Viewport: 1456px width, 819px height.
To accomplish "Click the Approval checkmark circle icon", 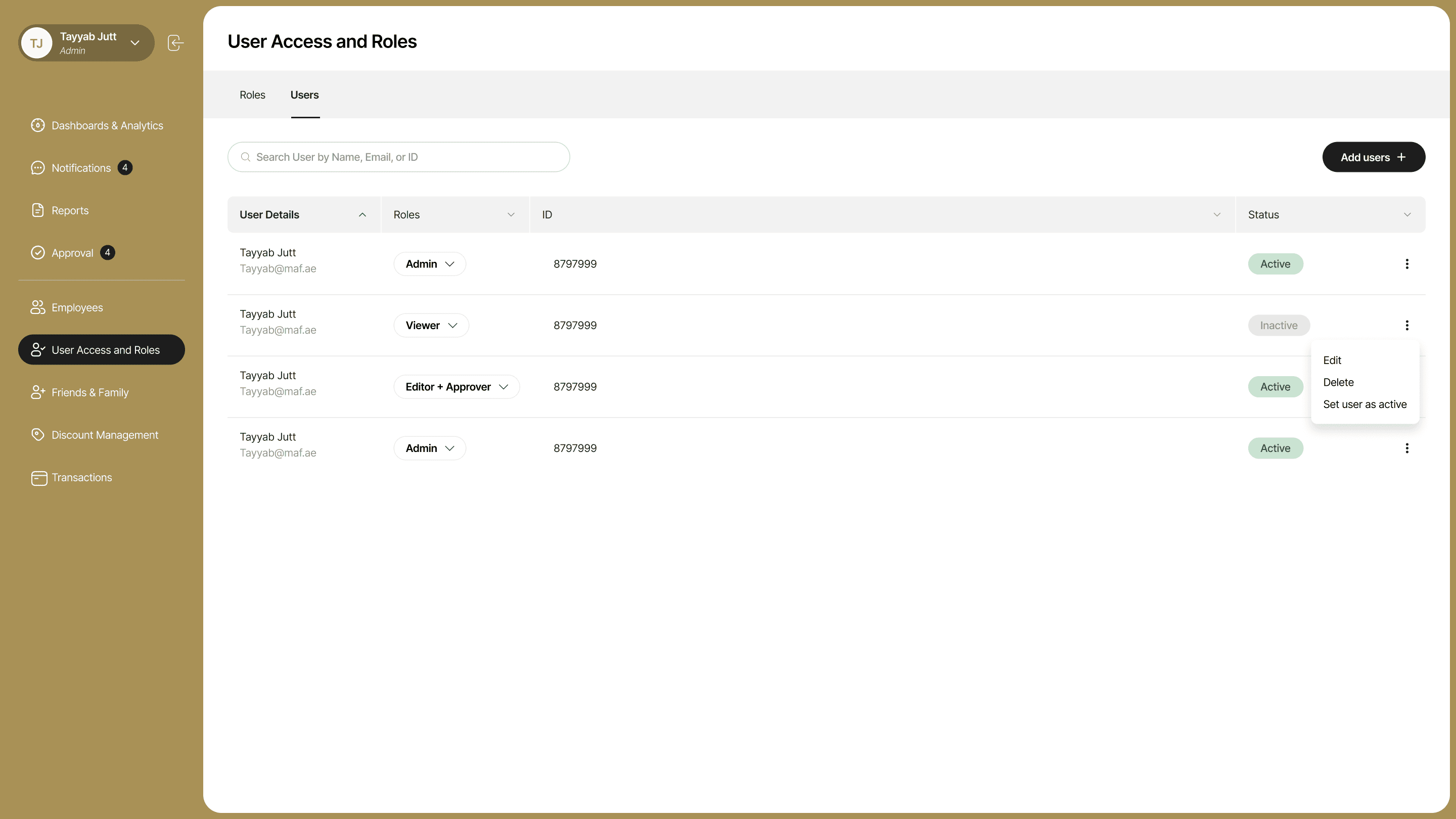I will (38, 253).
